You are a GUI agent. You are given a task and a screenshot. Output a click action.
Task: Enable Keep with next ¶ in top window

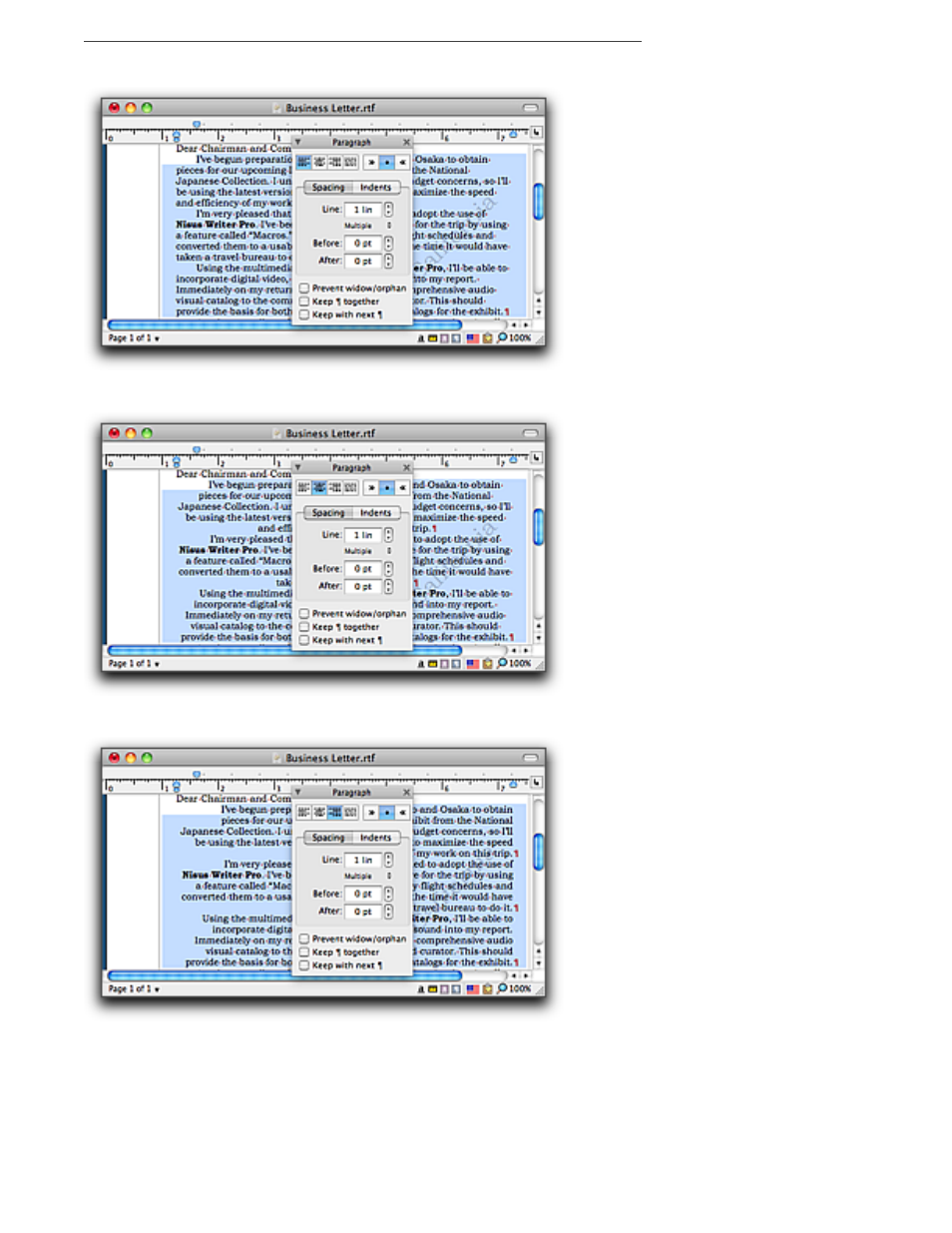click(x=304, y=314)
